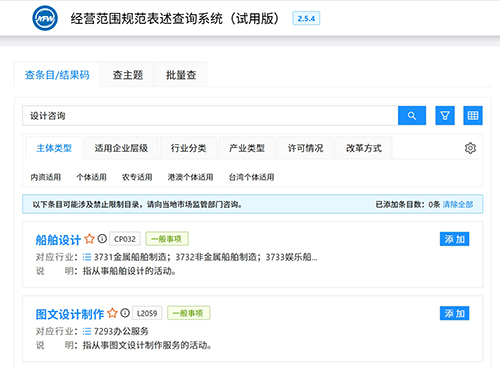Screen dimensions: 500x369
Task: Favorite 船舶设计 with the star icon
Action: coord(89,239)
